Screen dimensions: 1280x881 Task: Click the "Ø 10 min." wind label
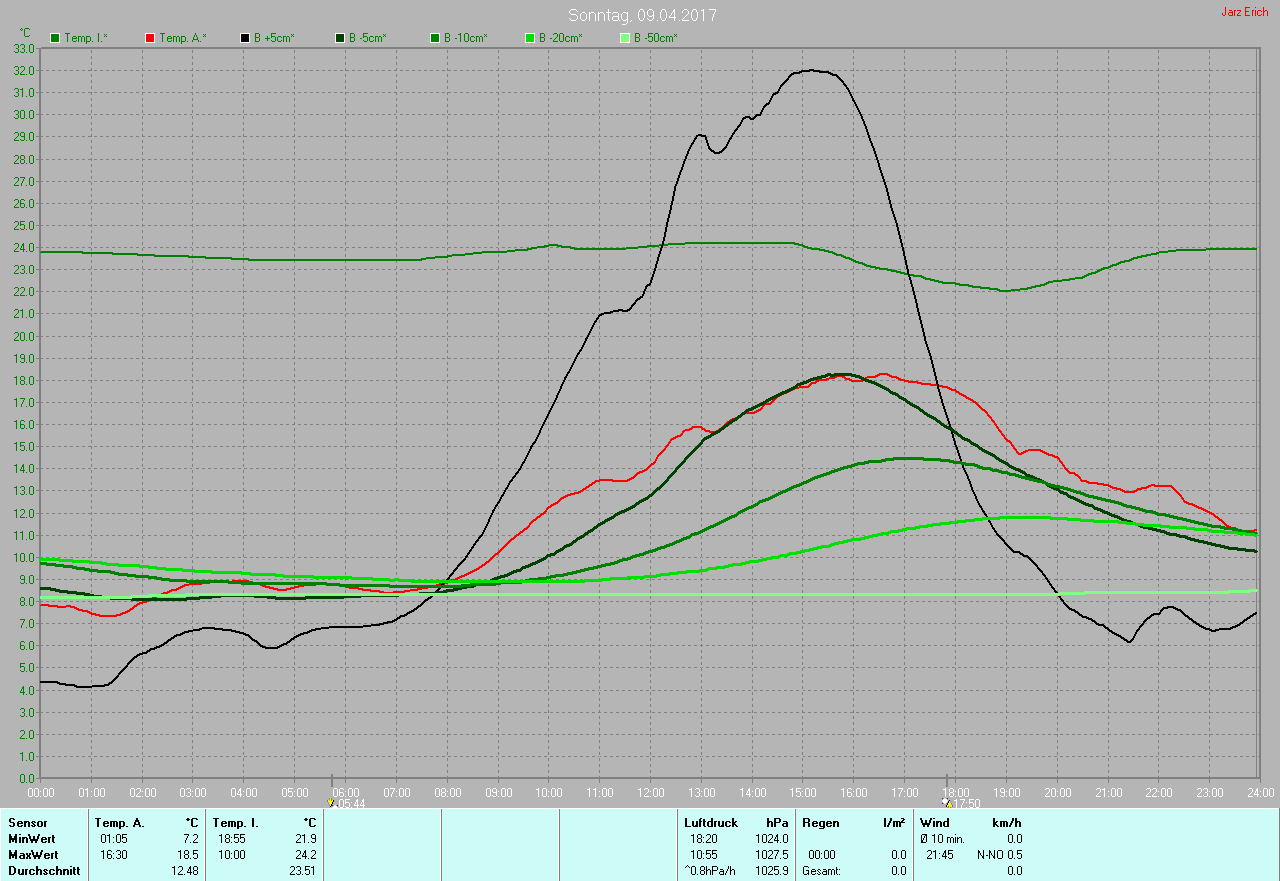942,839
